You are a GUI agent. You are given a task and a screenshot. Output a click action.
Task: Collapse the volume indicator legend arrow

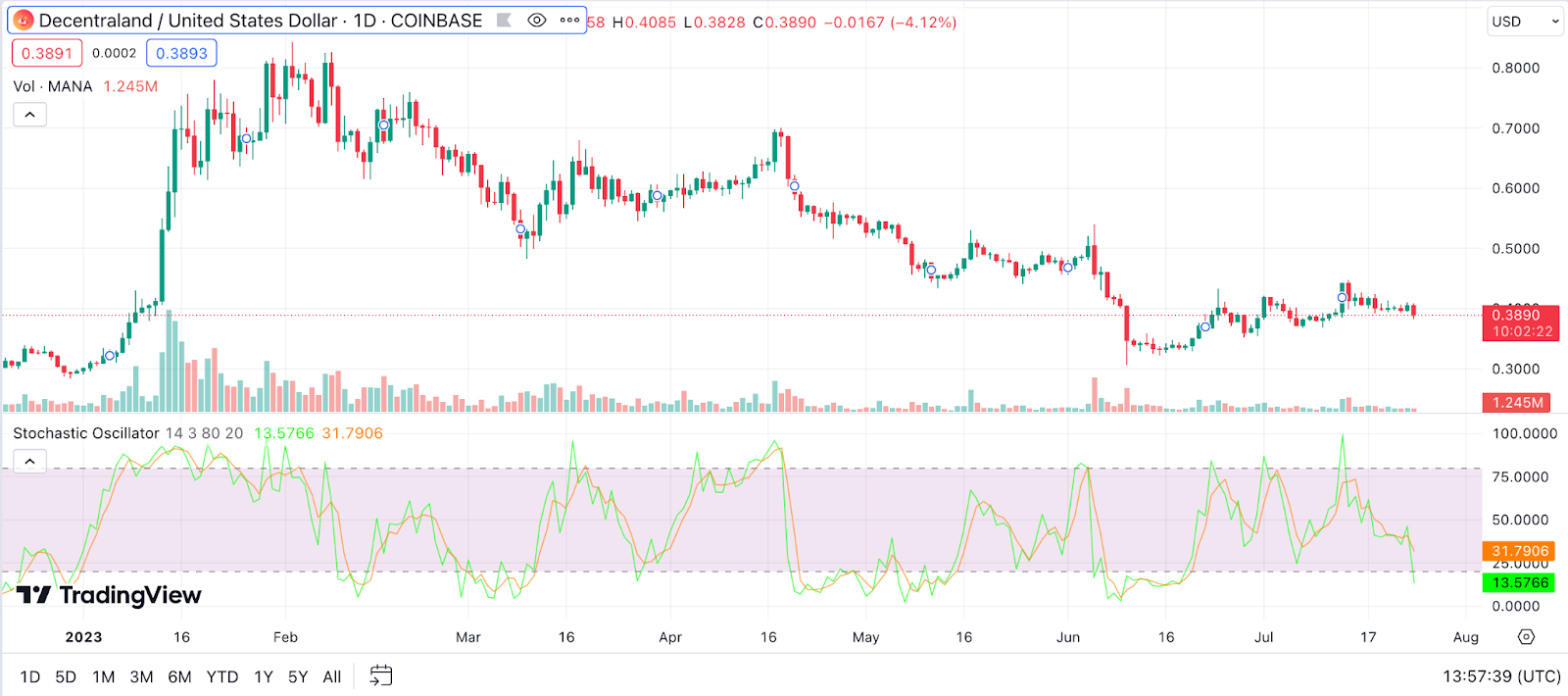(29, 115)
